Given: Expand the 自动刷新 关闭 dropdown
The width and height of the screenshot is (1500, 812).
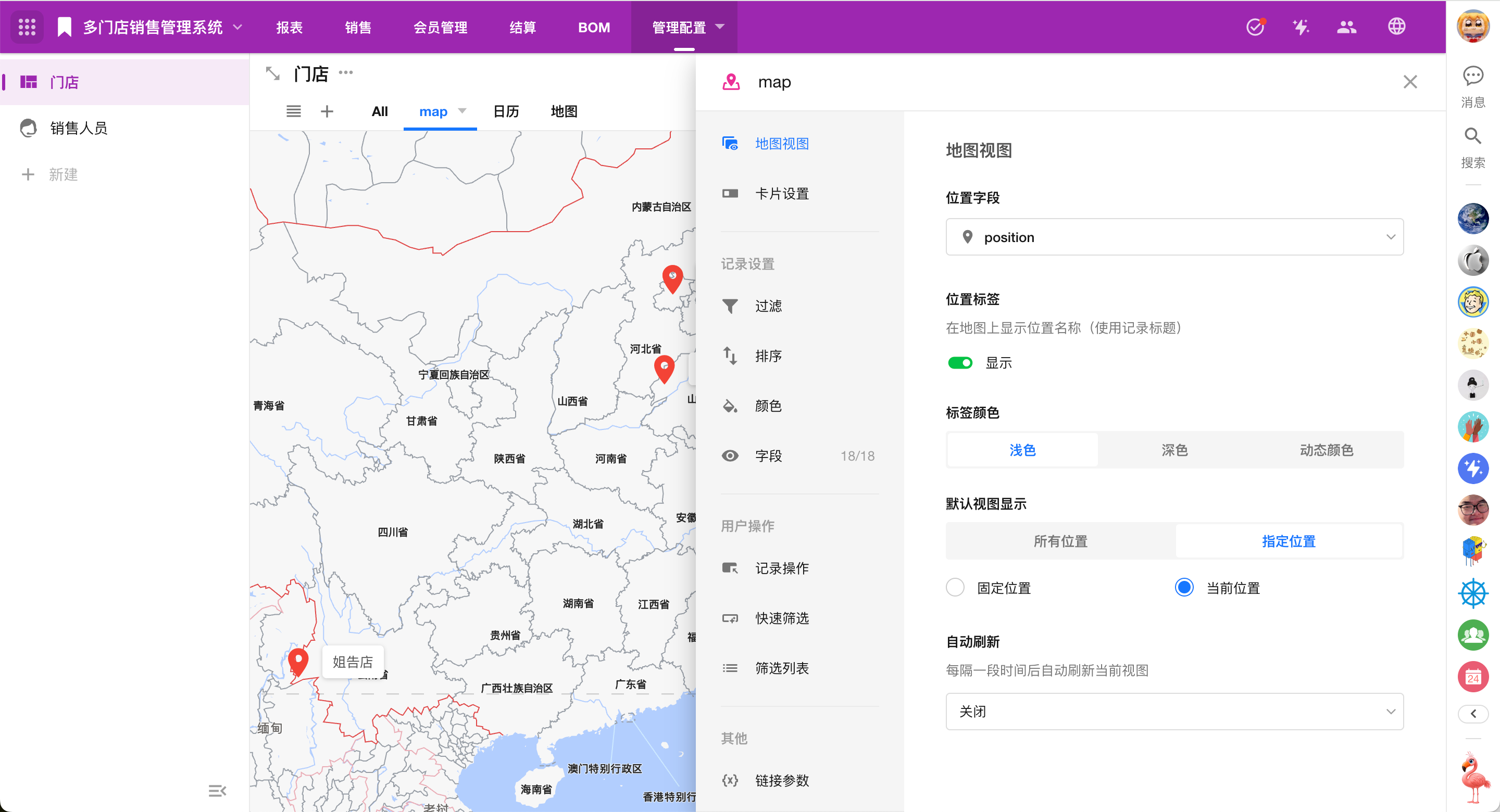Looking at the screenshot, I should [x=1174, y=712].
